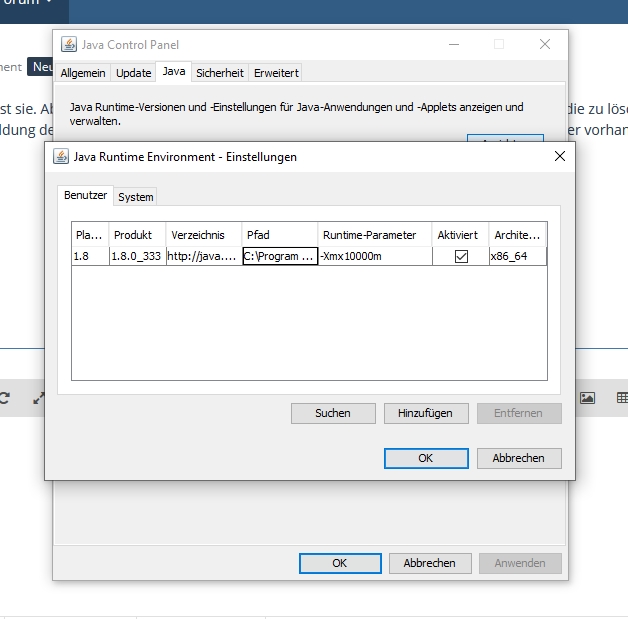Click the Suchen button
The height and width of the screenshot is (619, 628).
coord(333,413)
